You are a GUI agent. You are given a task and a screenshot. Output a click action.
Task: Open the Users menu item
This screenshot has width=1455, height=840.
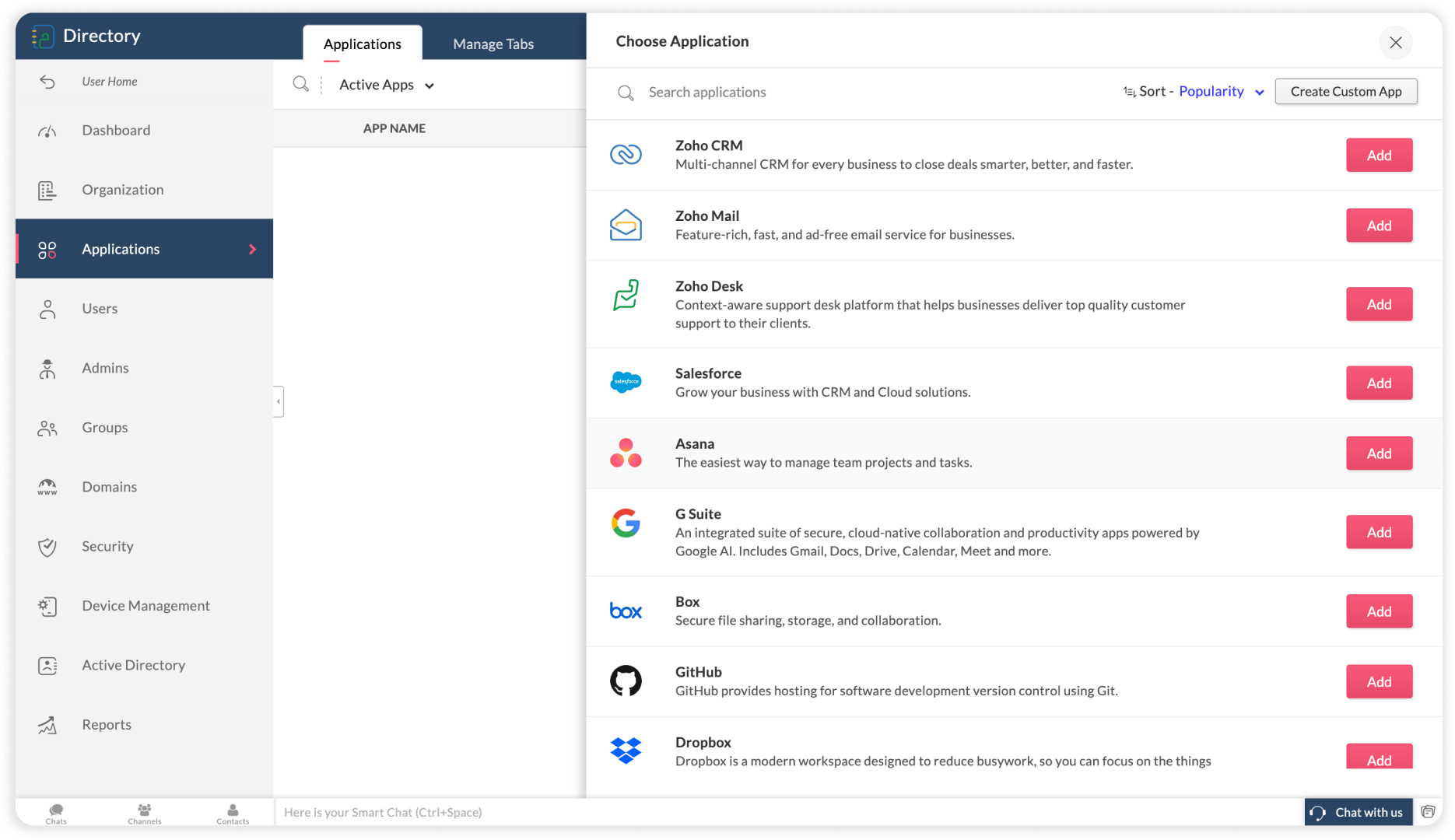point(100,309)
